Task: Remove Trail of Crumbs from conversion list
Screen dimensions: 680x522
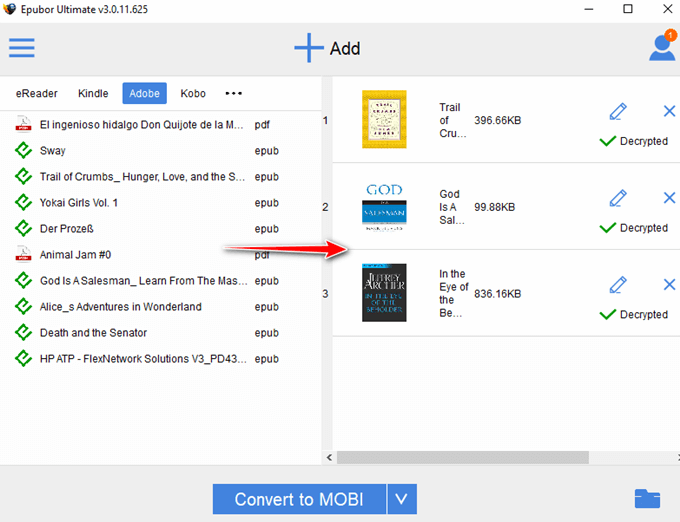Action: (669, 111)
